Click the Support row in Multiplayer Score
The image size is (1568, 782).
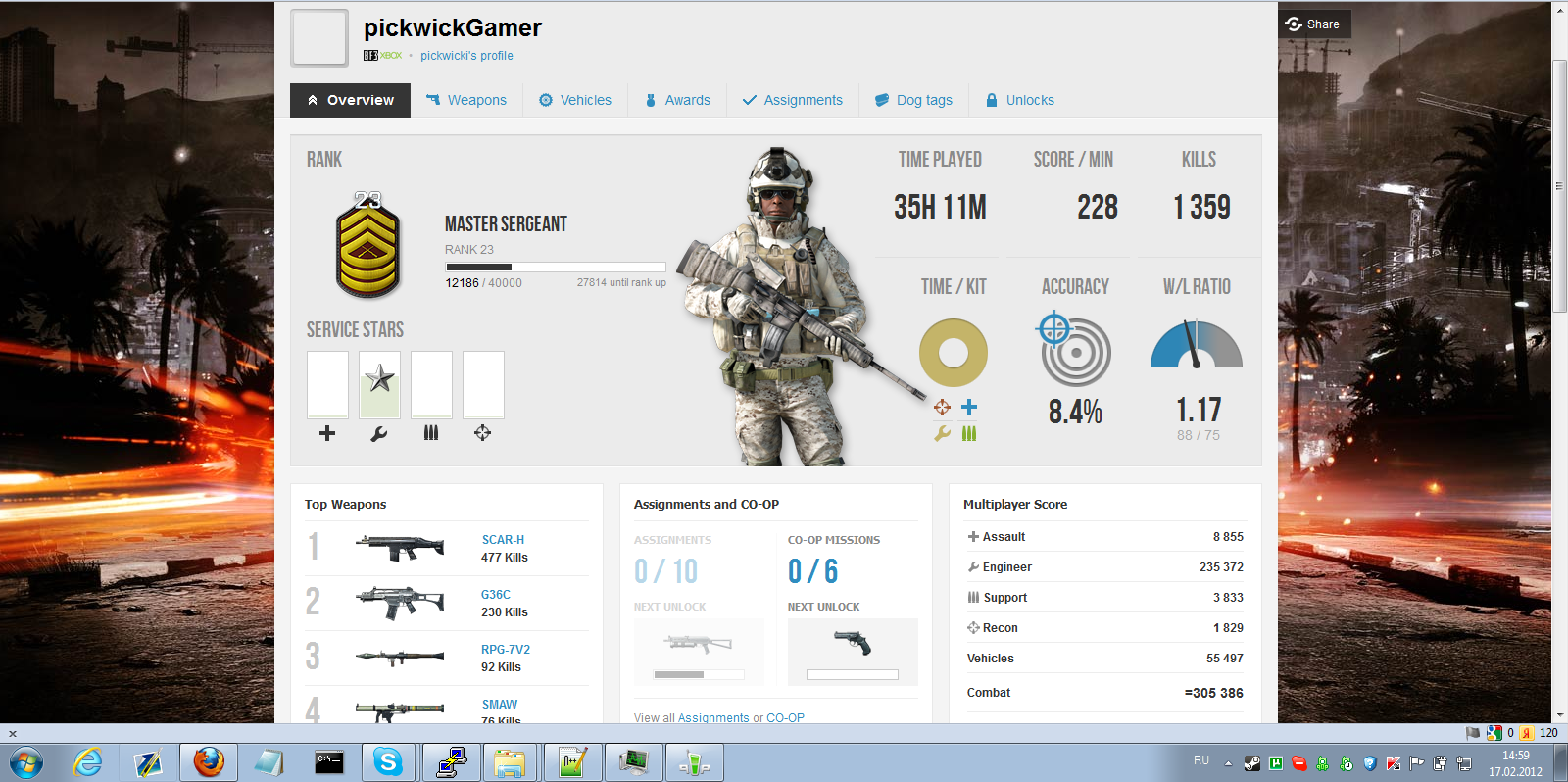pyautogui.click(x=1105, y=598)
